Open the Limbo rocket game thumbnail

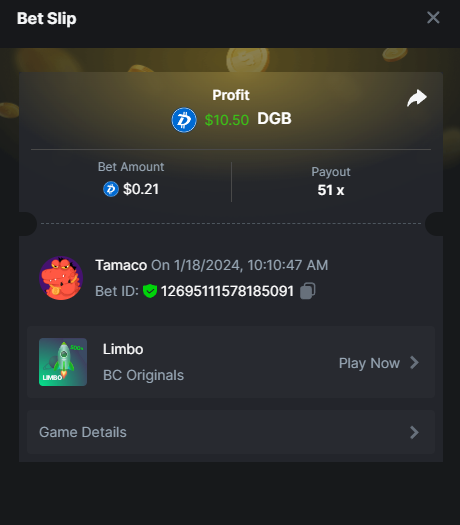pyautogui.click(x=63, y=362)
